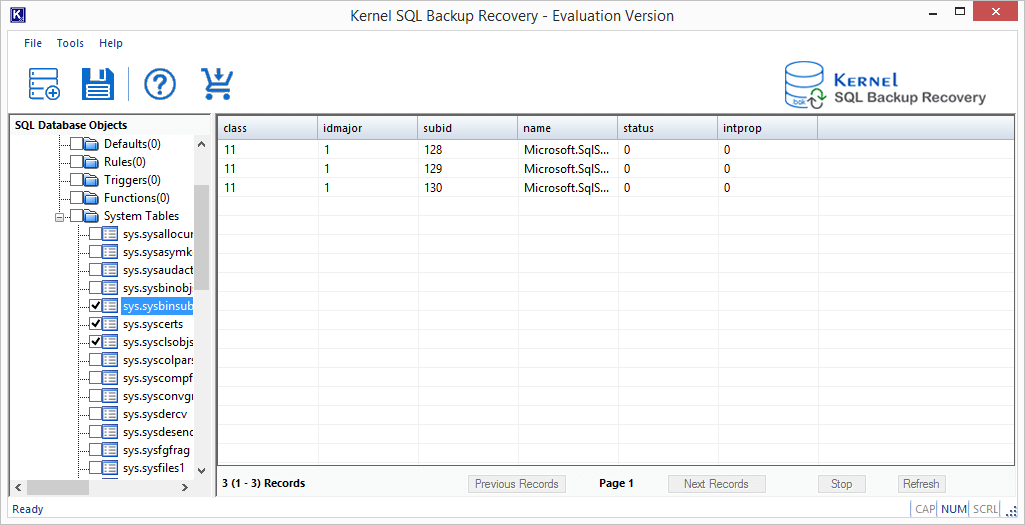
Task: Click the Defaults(0) folder icon
Action: (92, 144)
